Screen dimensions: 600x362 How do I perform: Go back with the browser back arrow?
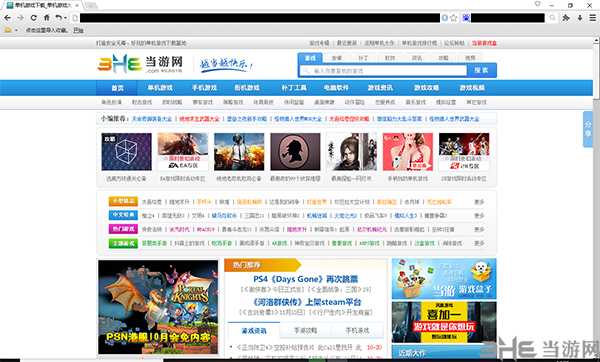7,18
